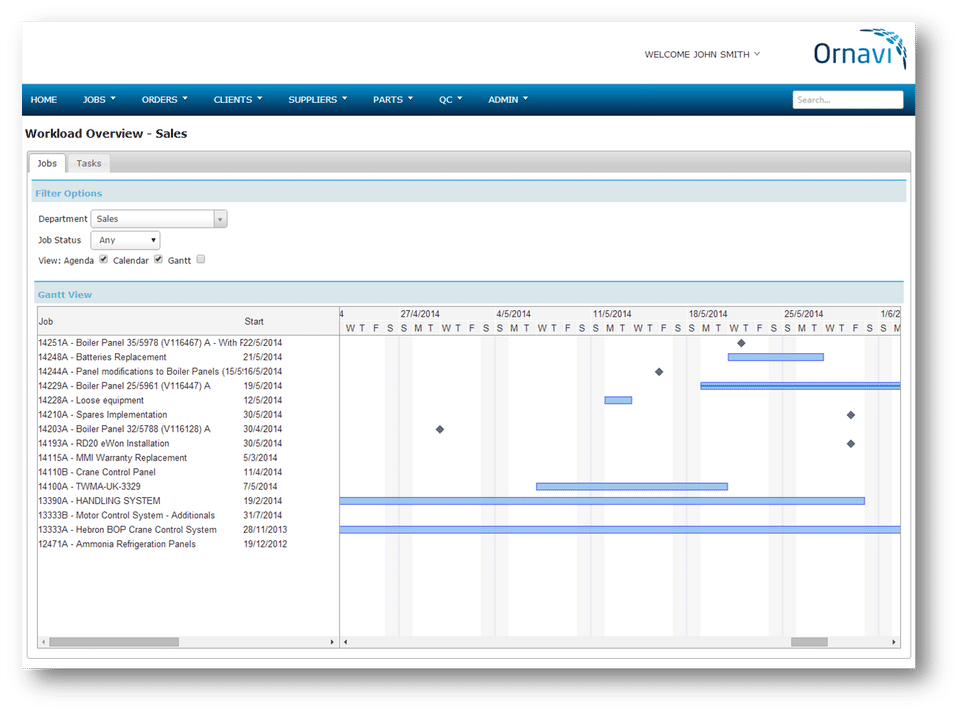The width and height of the screenshot is (960, 713).
Task: Select 14210A Spares Implementation row
Action: pyautogui.click(x=188, y=414)
